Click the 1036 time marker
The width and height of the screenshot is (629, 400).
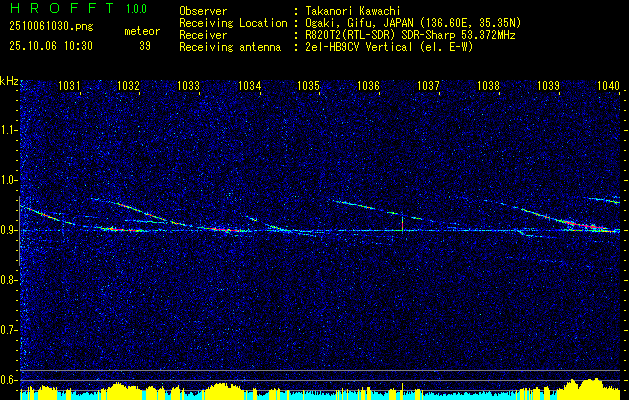coord(368,85)
